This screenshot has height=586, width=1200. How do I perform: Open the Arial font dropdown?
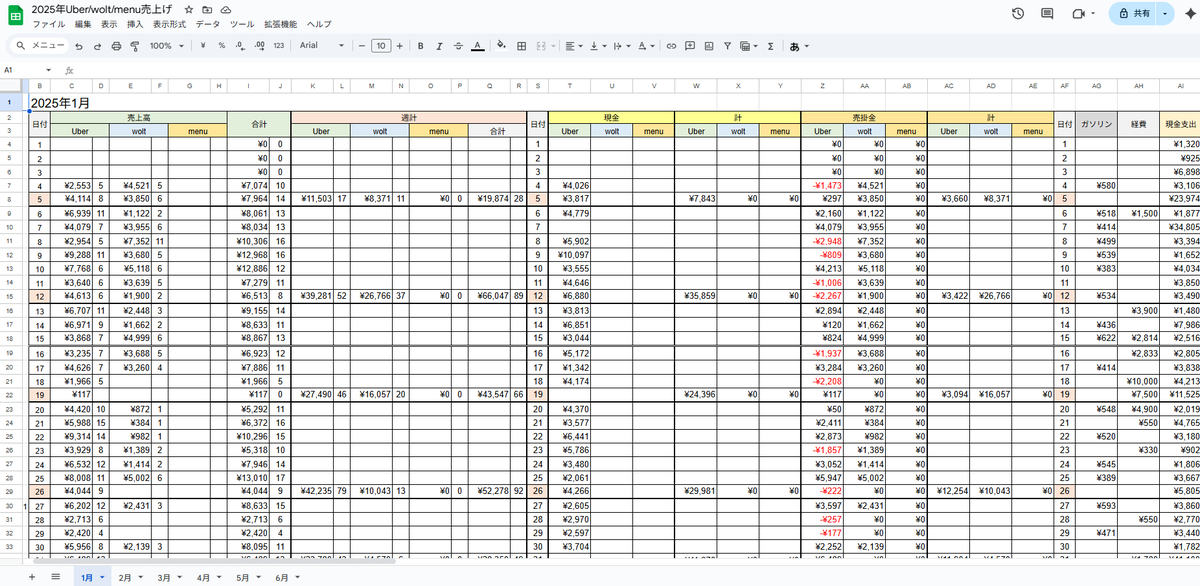[321, 46]
